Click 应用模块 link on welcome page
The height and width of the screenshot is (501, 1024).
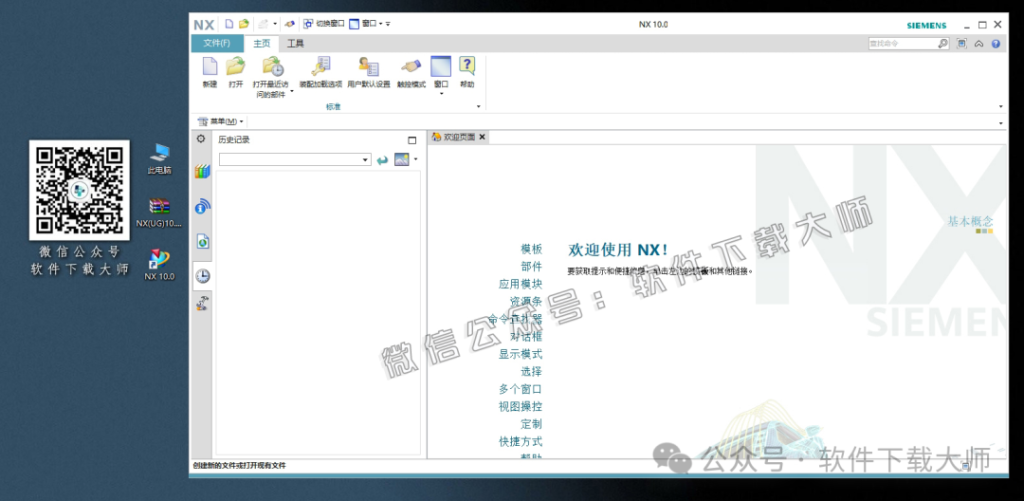pos(520,284)
